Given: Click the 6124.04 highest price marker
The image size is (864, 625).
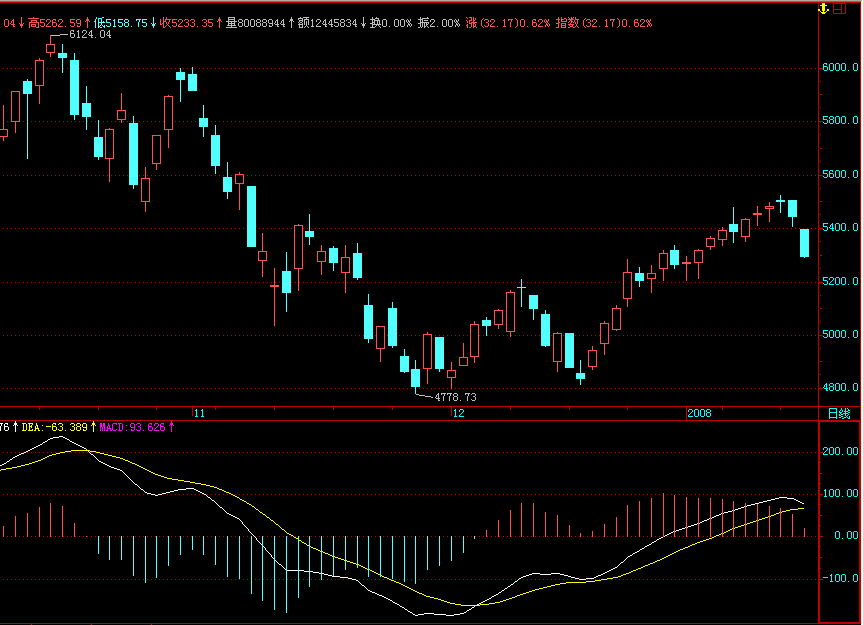Looking at the screenshot, I should tap(90, 35).
